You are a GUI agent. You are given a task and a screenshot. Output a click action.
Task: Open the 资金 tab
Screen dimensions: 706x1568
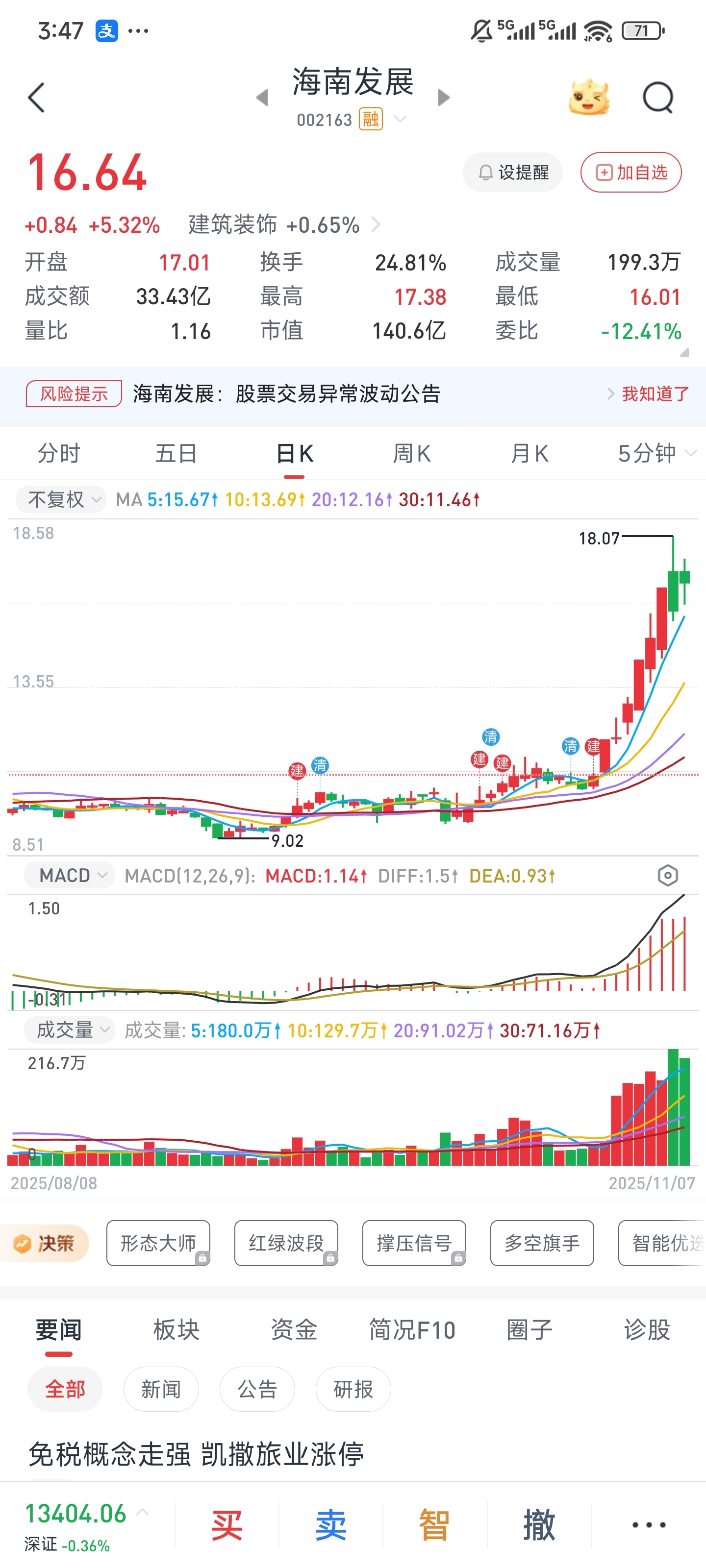(x=294, y=1330)
